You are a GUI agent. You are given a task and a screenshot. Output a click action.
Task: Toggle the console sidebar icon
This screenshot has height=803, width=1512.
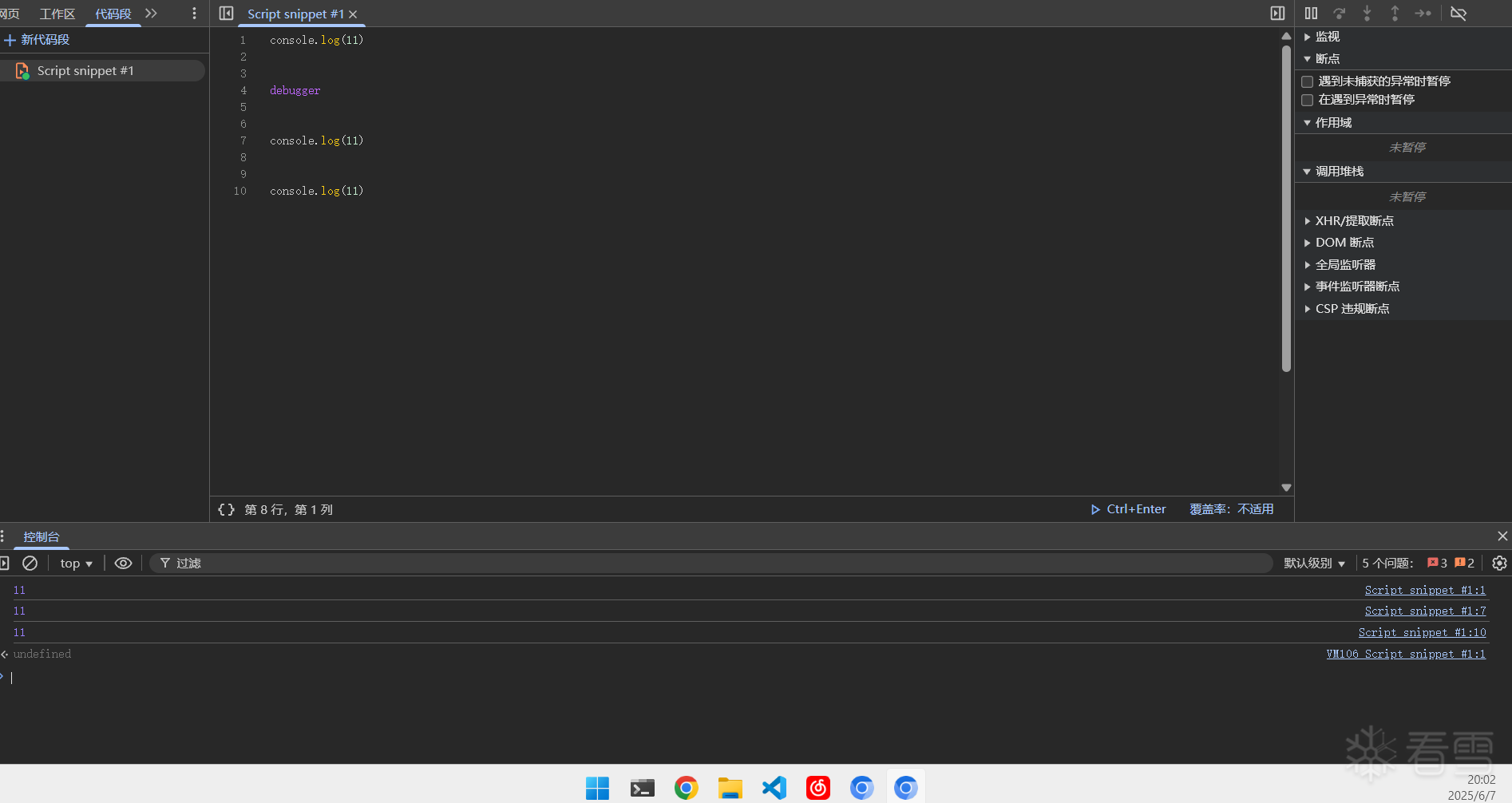(x=4, y=564)
